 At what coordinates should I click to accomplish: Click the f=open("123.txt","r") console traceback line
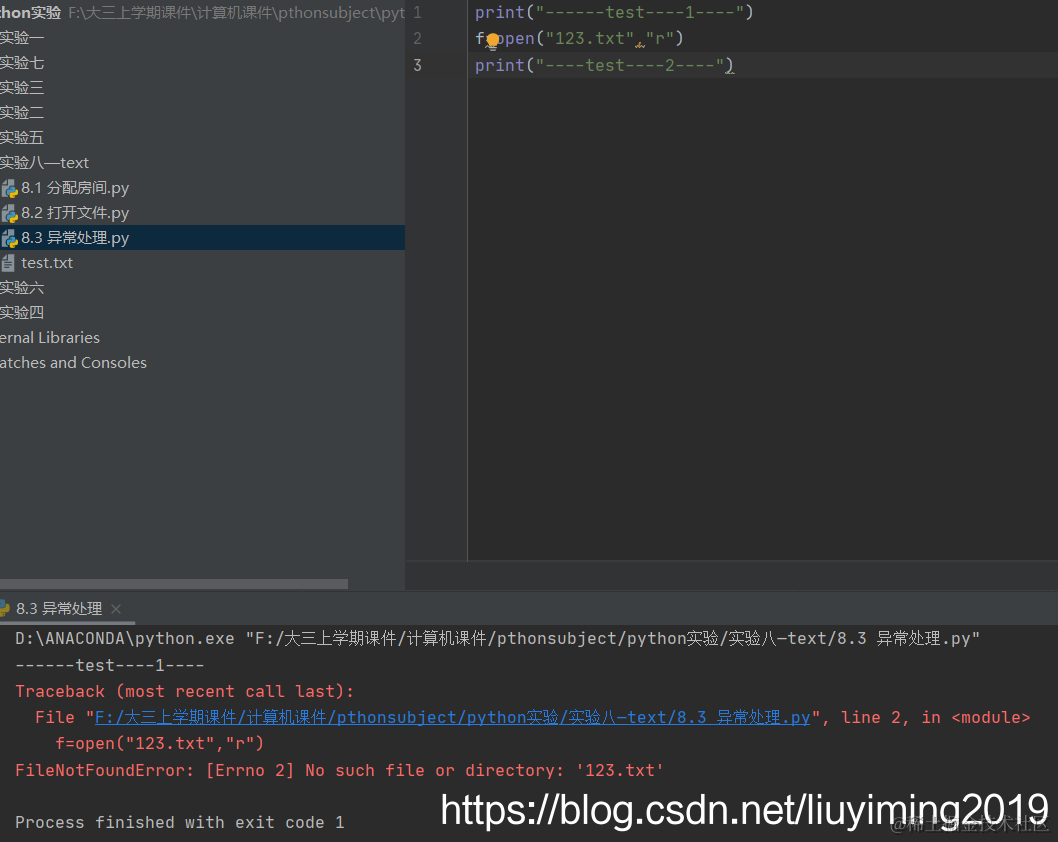click(159, 743)
